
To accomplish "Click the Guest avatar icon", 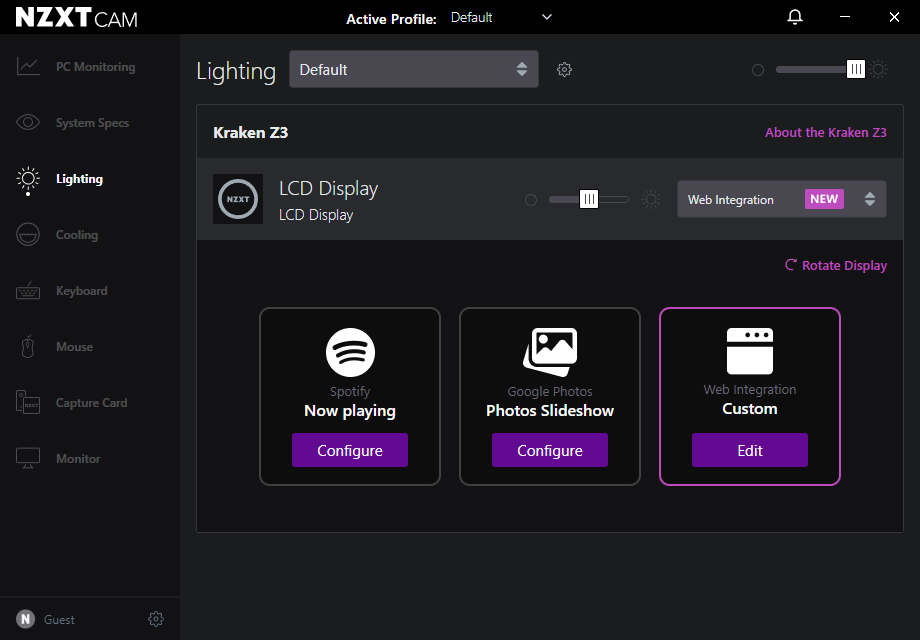I will tap(25, 619).
